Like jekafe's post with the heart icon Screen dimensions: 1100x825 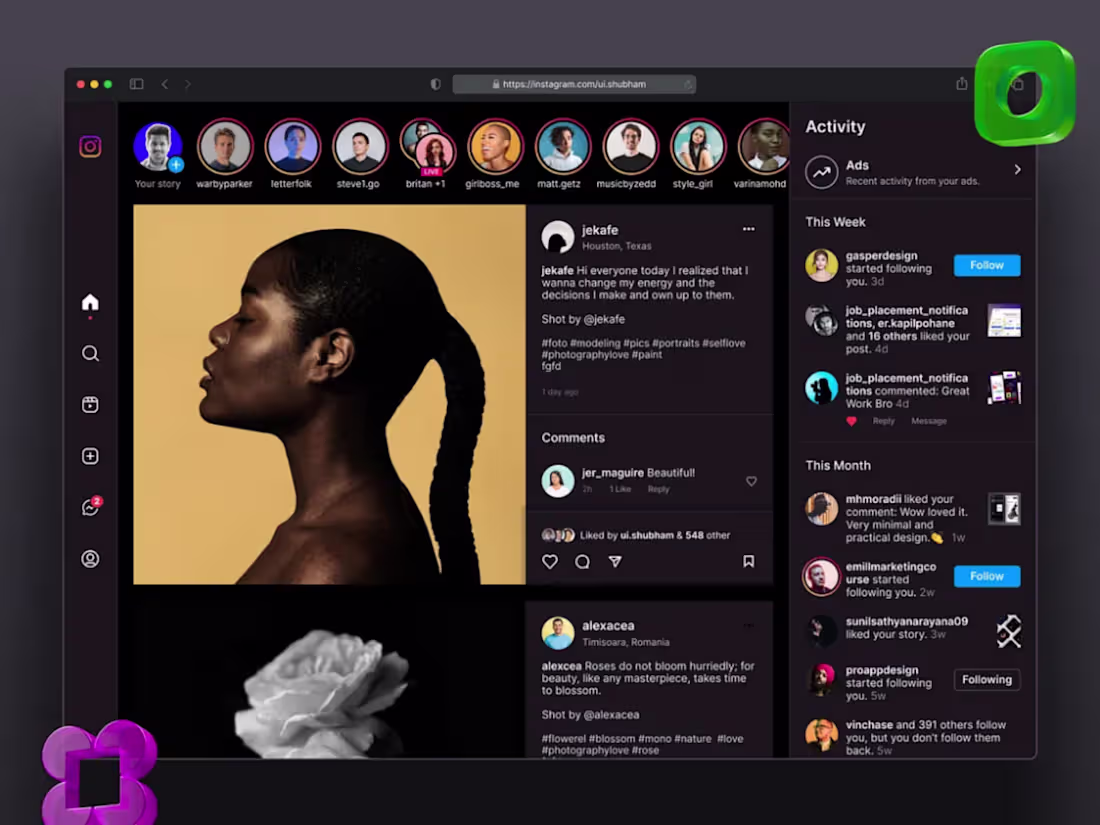[550, 561]
